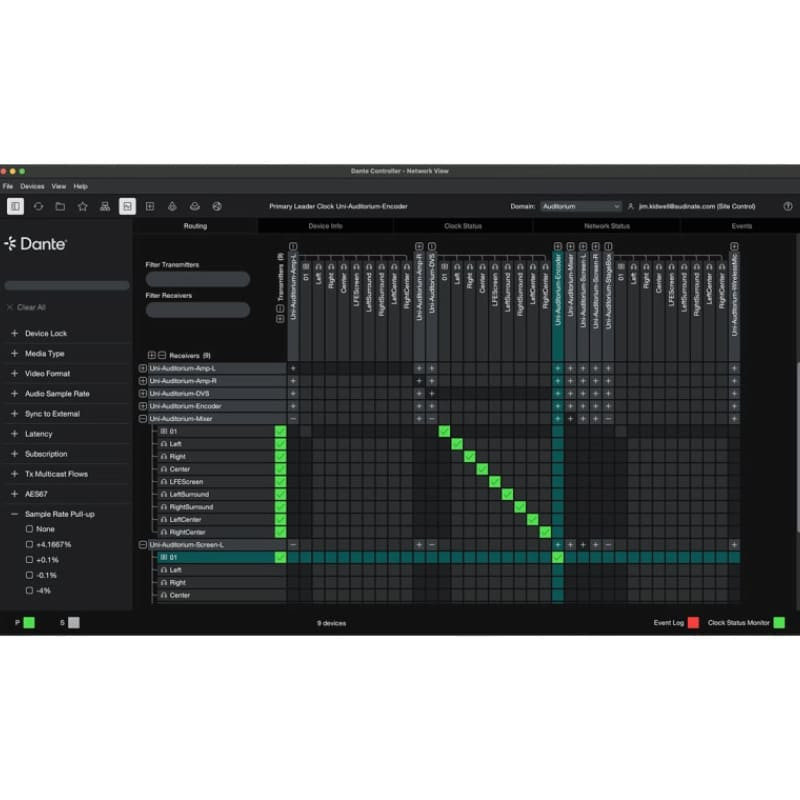Switch to the Clock Status tab
Screen dimensions: 800x800
(x=463, y=226)
